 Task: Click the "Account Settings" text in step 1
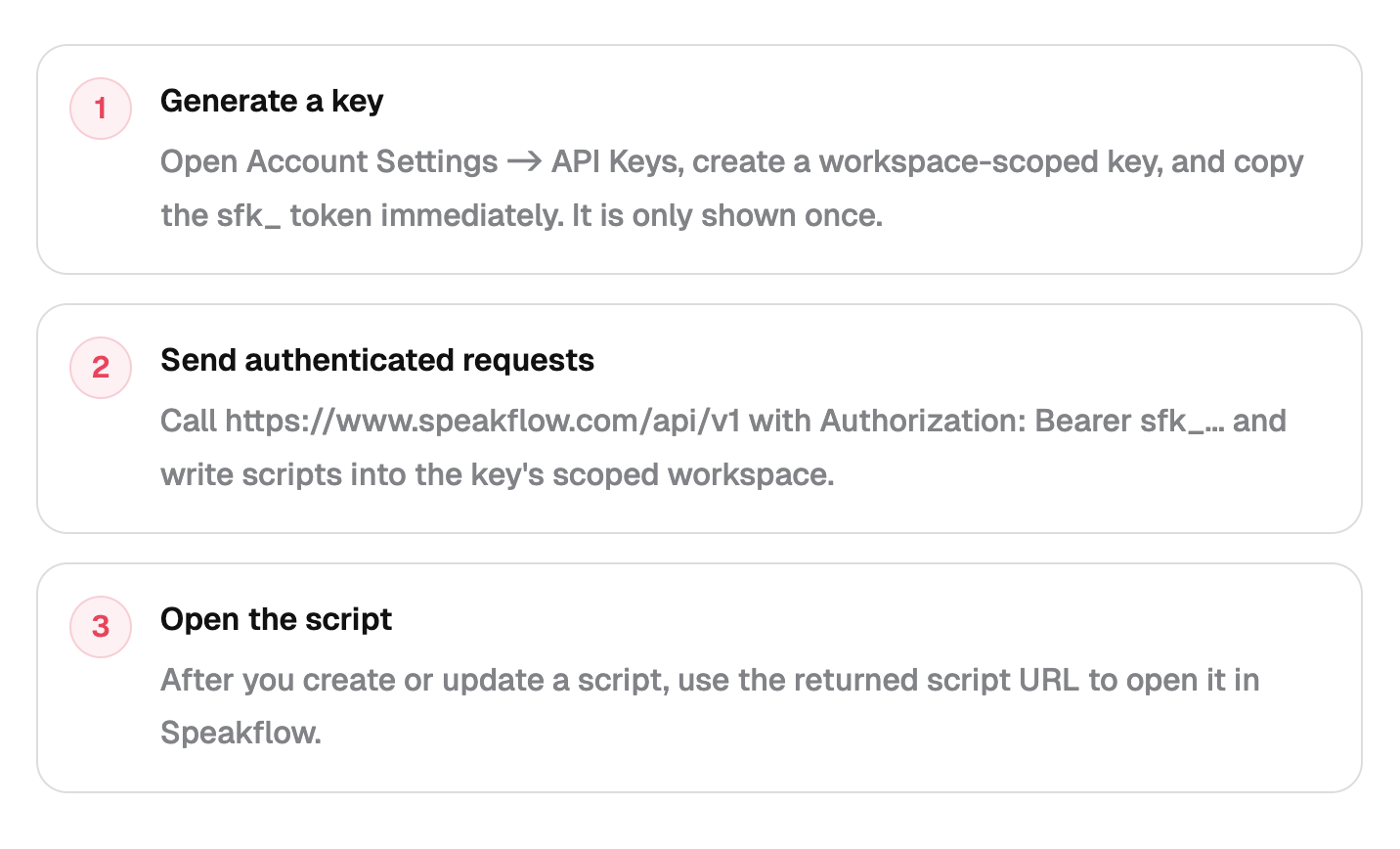(x=372, y=161)
